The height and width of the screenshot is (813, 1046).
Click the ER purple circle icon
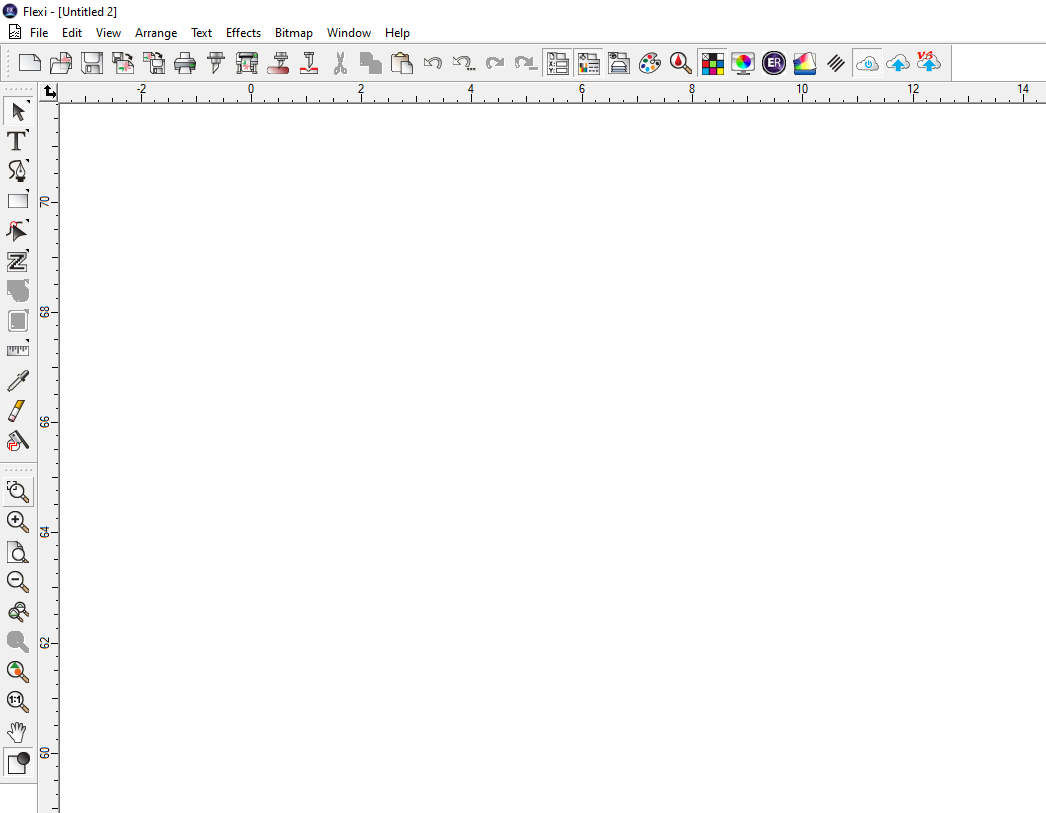tap(773, 64)
